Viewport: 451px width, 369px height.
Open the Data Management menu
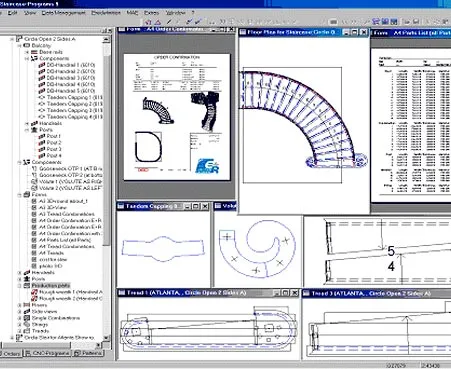64,13
